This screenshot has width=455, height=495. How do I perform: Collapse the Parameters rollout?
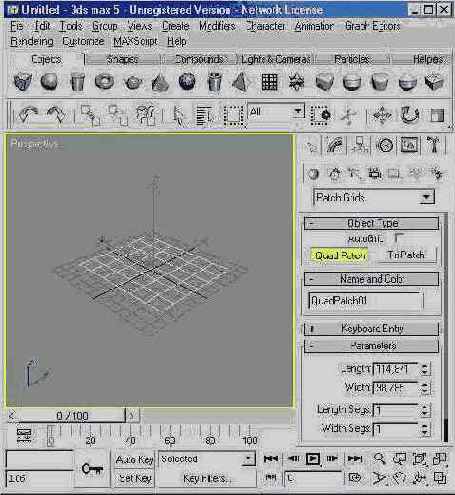[x=371, y=346]
